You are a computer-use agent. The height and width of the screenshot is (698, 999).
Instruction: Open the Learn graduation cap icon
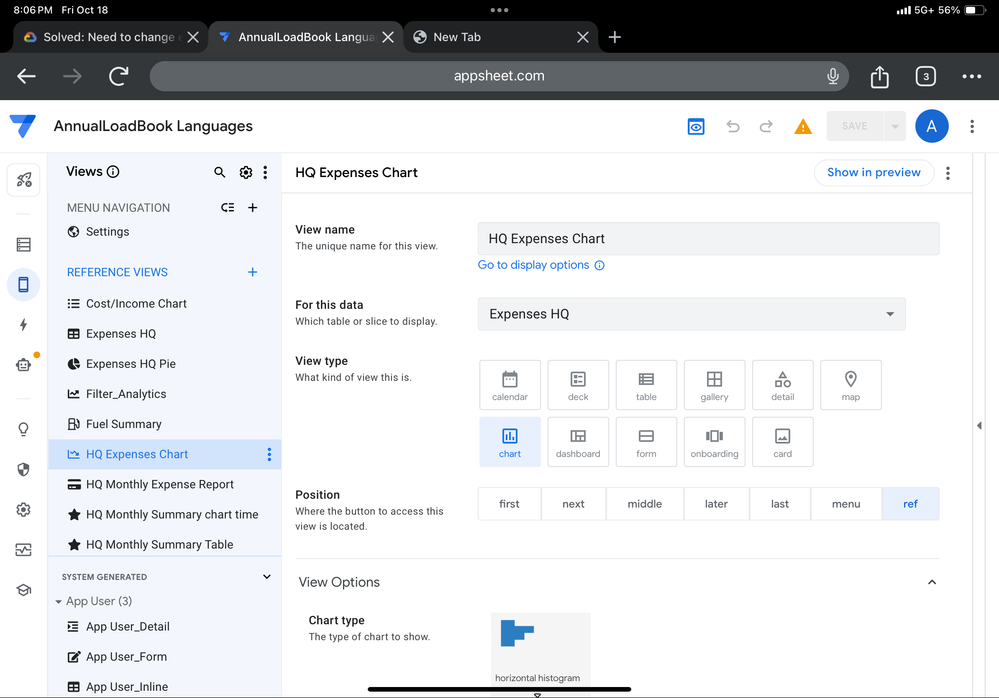[24, 590]
